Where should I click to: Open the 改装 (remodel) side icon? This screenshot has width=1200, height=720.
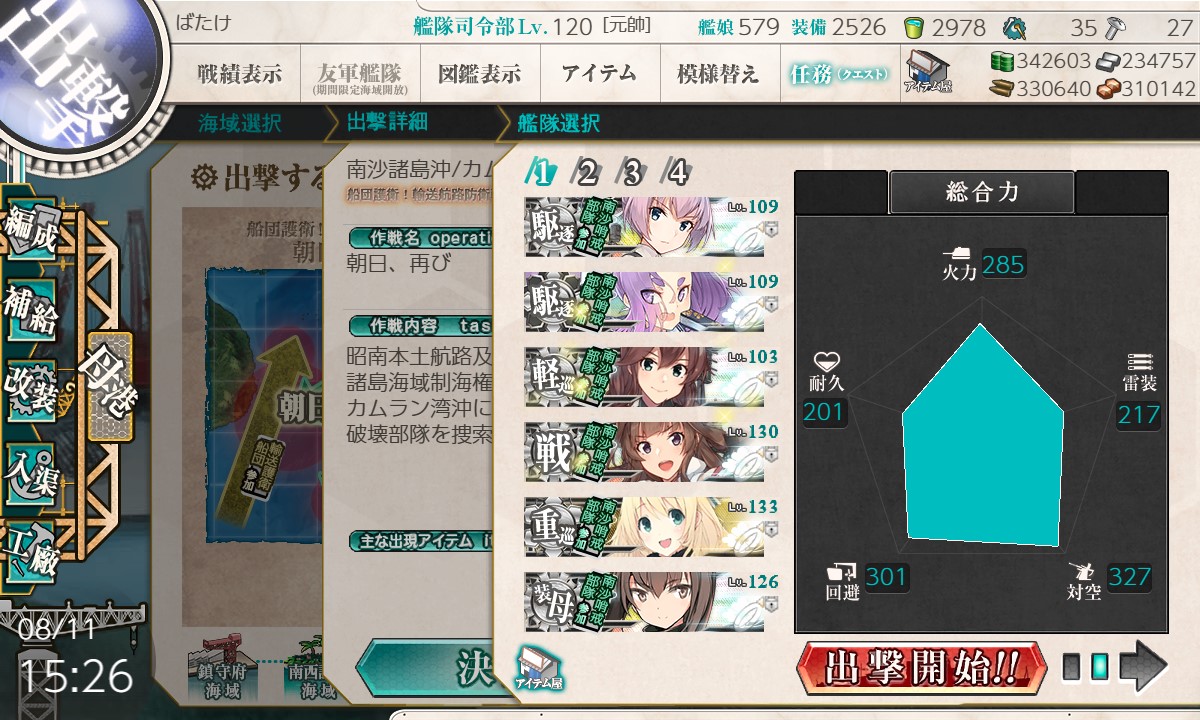click(x=32, y=391)
